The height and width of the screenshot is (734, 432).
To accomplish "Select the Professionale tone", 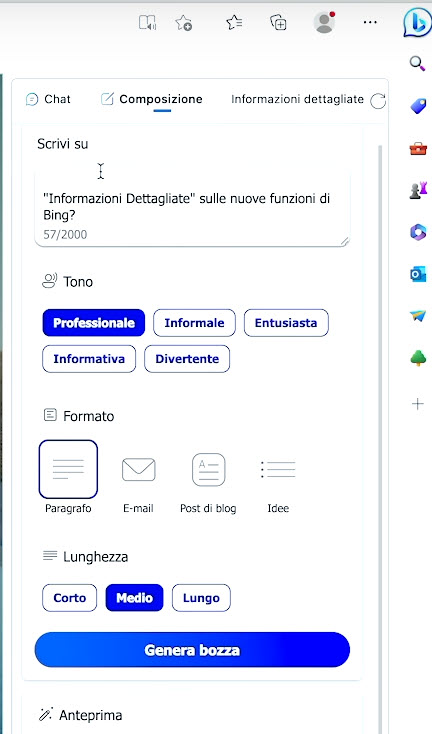I will pos(94,323).
